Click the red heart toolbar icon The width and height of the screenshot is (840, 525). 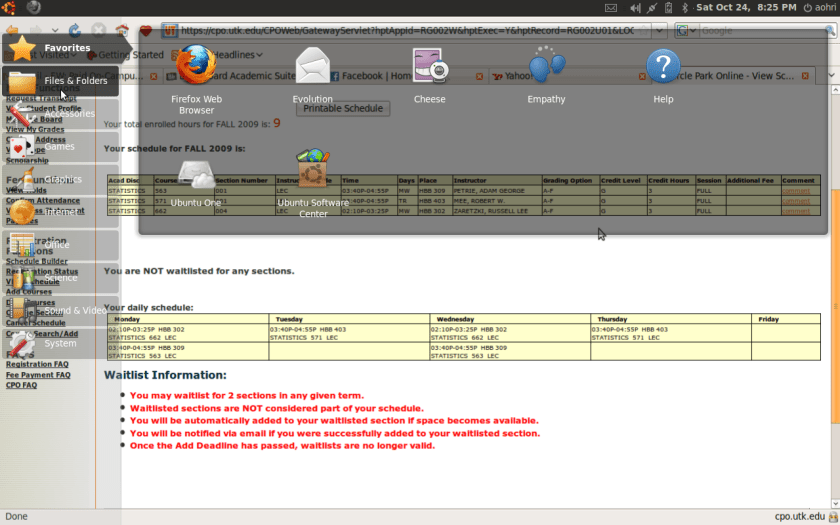coord(146,31)
